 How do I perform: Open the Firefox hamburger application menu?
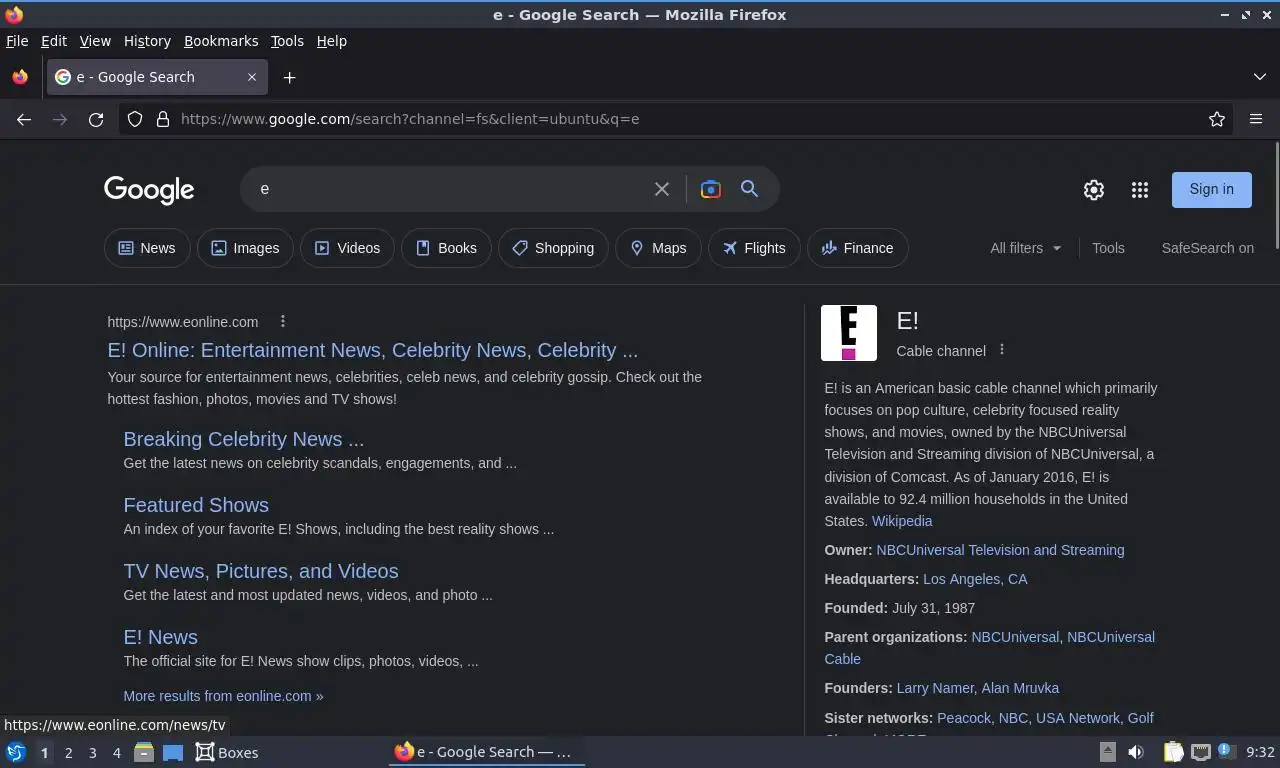point(1256,119)
